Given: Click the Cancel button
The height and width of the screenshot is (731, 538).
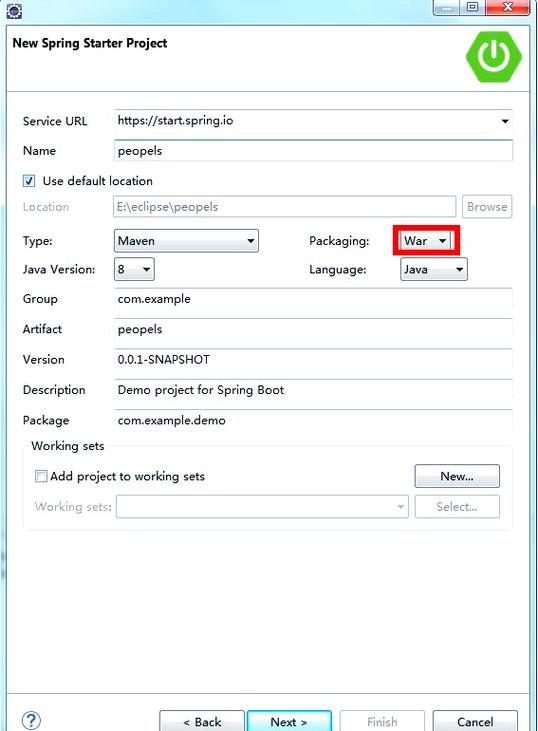Looking at the screenshot, I should pos(475,722).
